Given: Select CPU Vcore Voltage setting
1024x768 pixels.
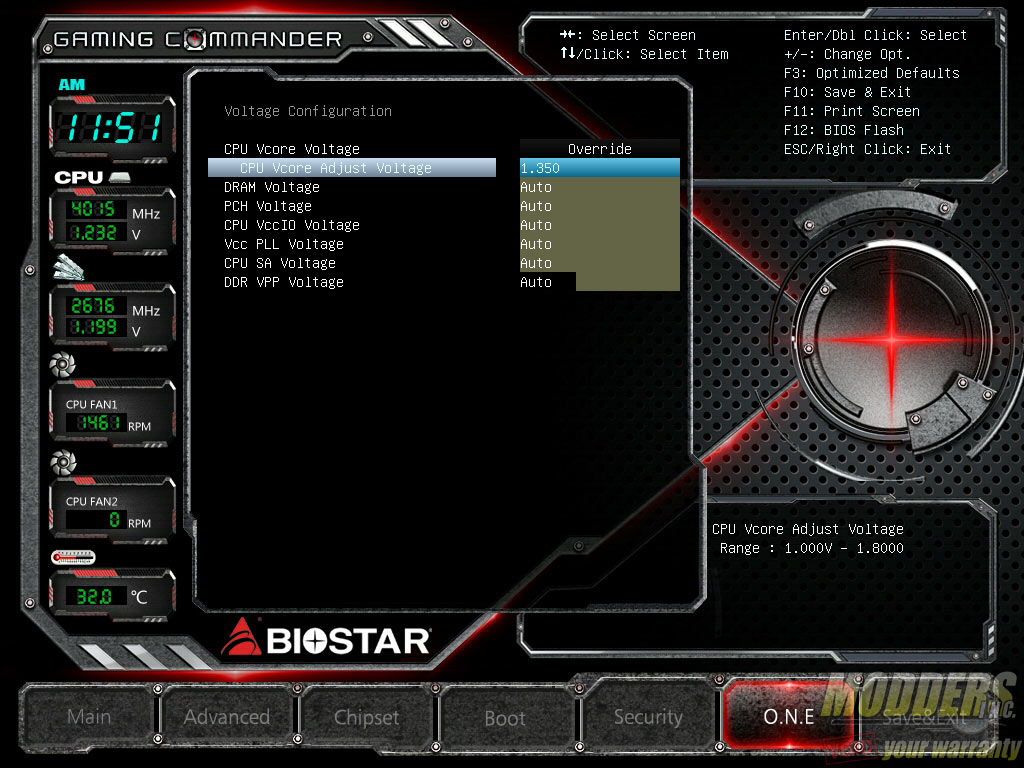Looking at the screenshot, I should click(x=292, y=149).
